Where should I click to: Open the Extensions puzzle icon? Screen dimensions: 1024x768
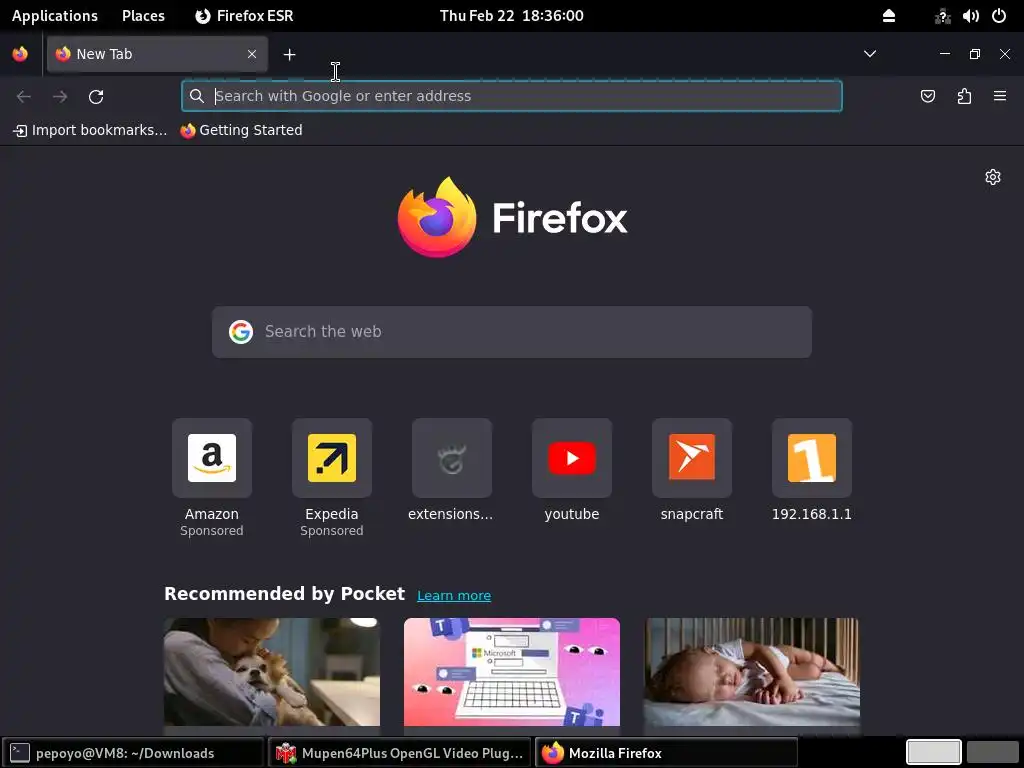coord(964,97)
